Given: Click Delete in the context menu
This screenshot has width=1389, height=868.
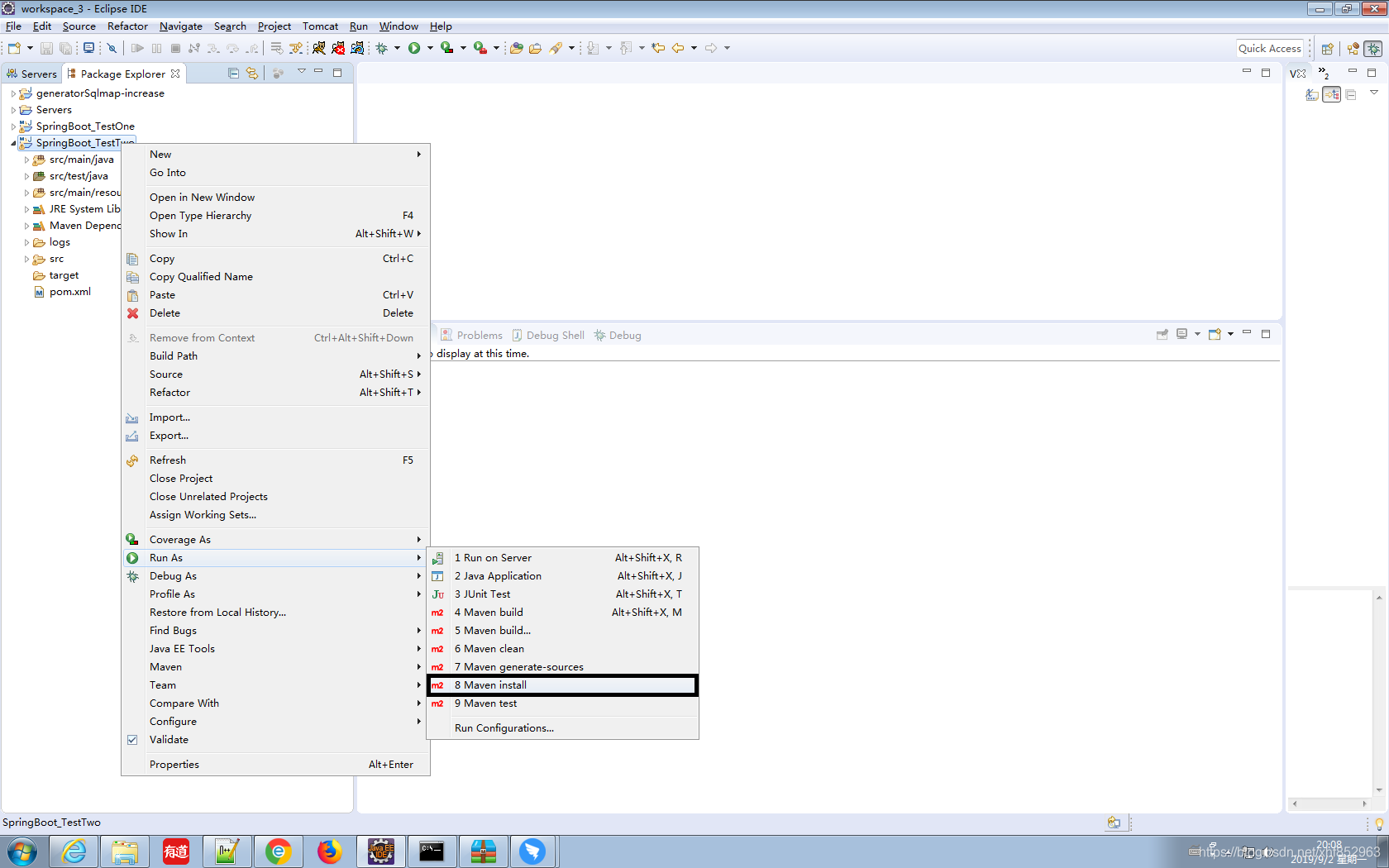Looking at the screenshot, I should pyautogui.click(x=276, y=313).
